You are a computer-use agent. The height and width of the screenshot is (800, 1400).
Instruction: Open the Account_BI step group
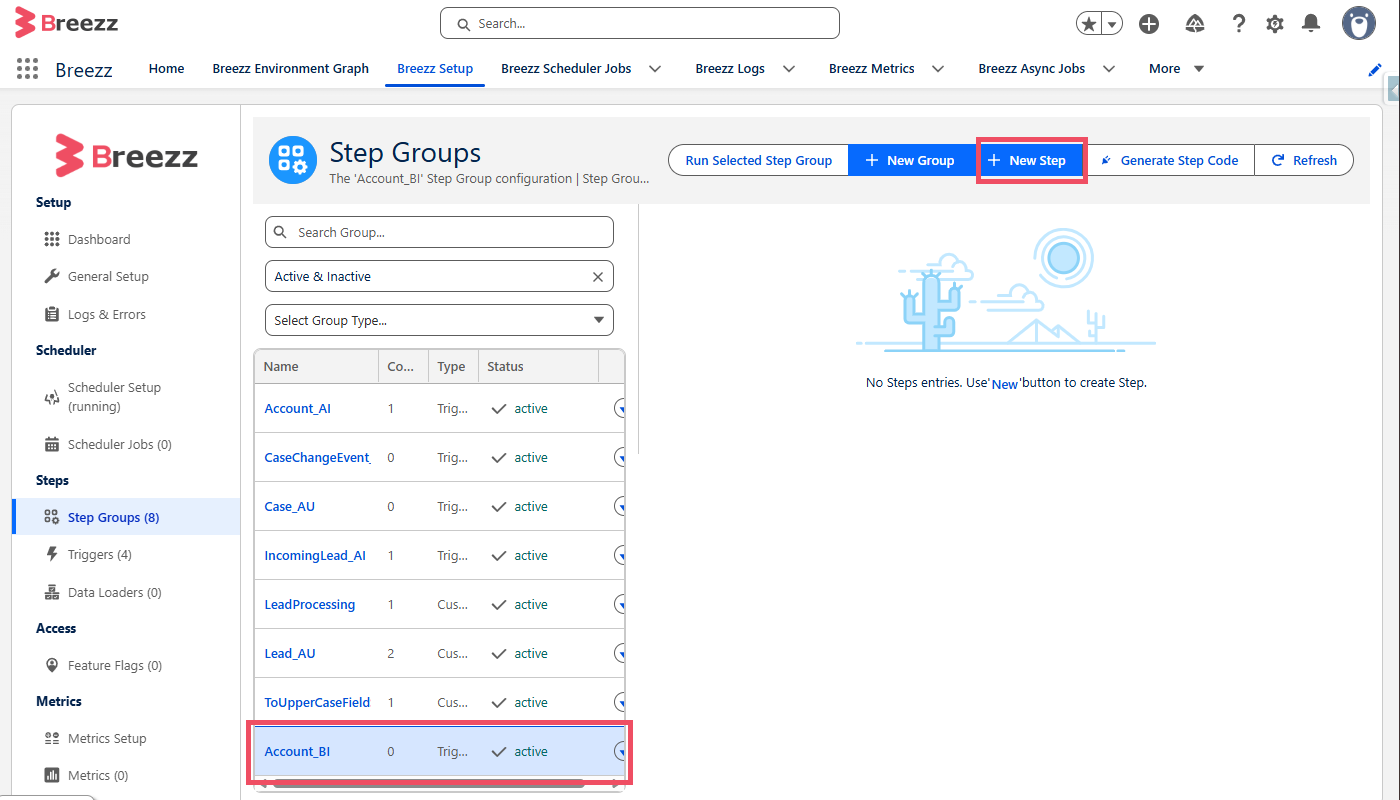(x=297, y=751)
